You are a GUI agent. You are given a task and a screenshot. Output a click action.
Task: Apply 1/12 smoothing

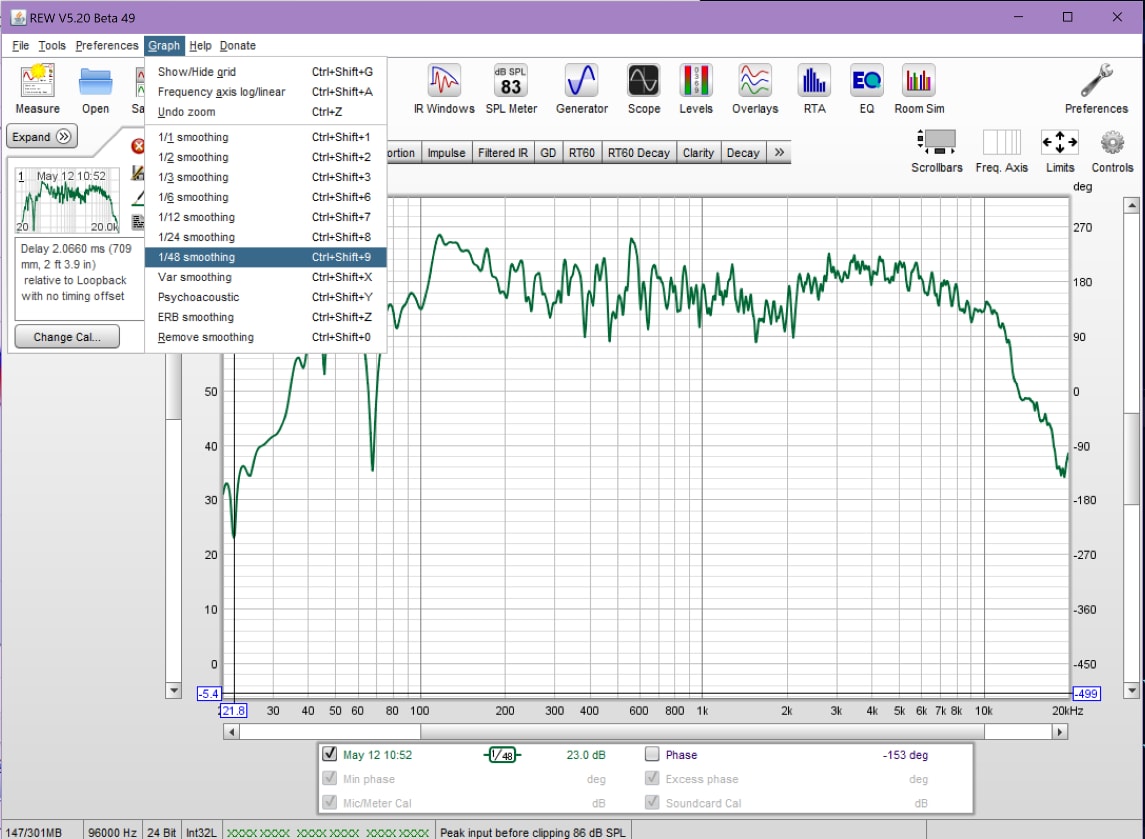click(265, 217)
